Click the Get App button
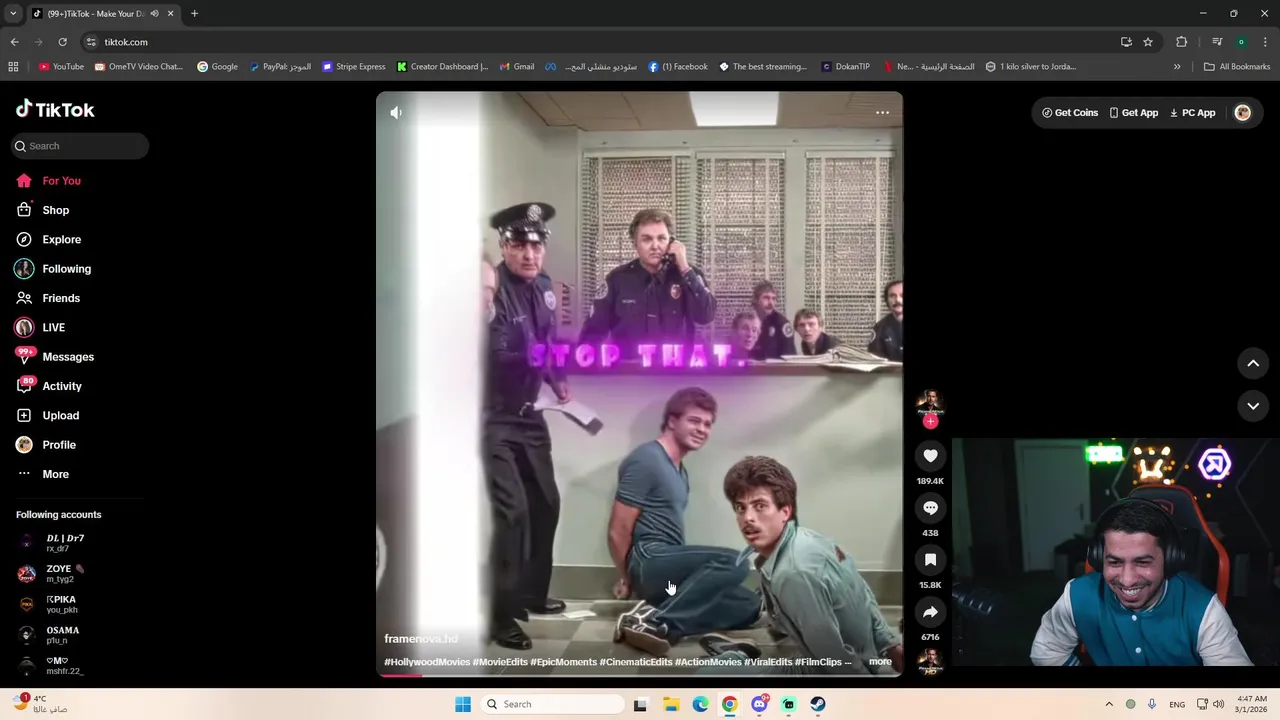Viewport: 1280px width, 720px height. (x=1134, y=113)
